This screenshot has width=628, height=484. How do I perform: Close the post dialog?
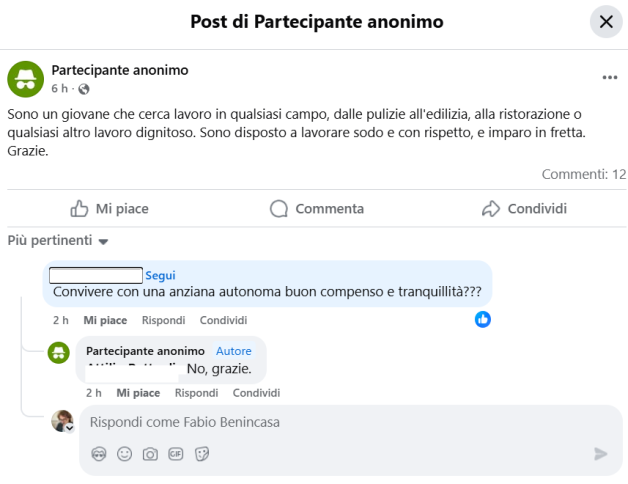[605, 21]
